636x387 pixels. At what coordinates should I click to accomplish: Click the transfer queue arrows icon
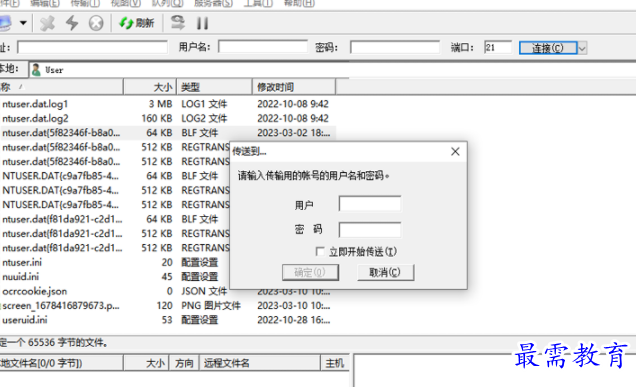point(178,23)
